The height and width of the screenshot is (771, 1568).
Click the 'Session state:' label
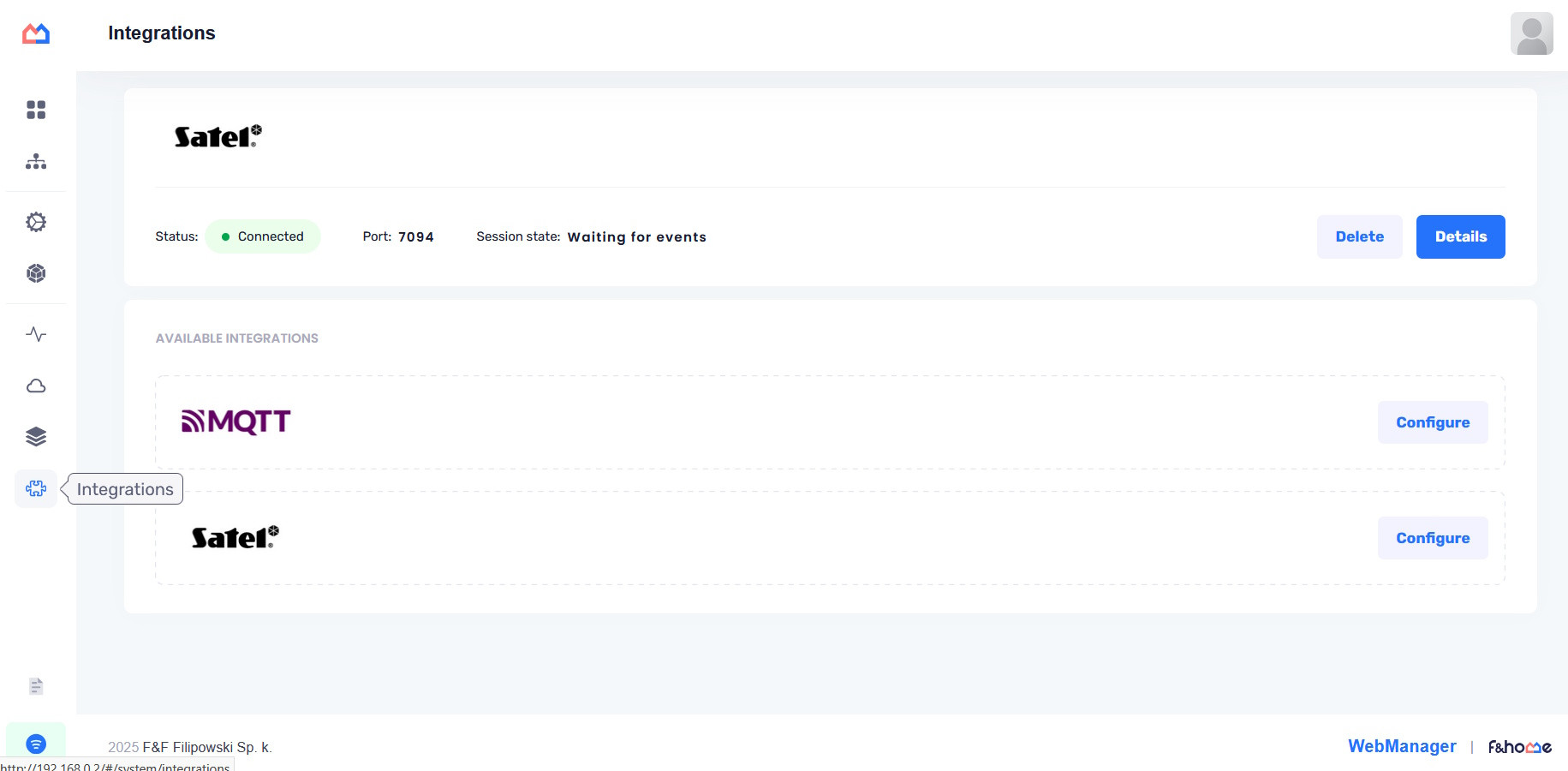pos(518,236)
